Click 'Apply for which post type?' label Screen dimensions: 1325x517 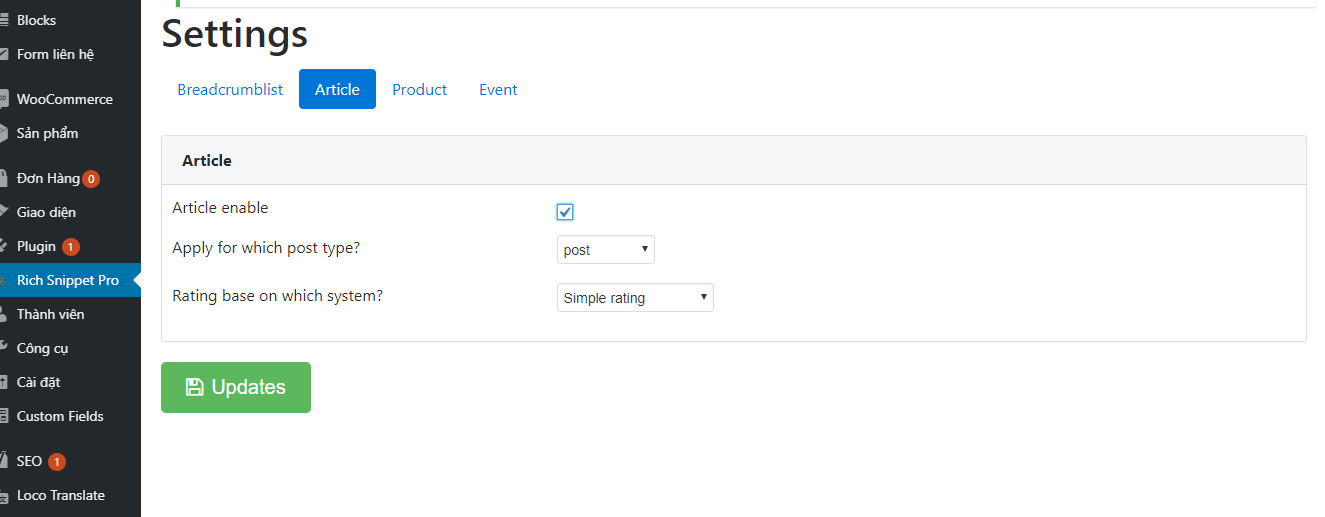(266, 248)
